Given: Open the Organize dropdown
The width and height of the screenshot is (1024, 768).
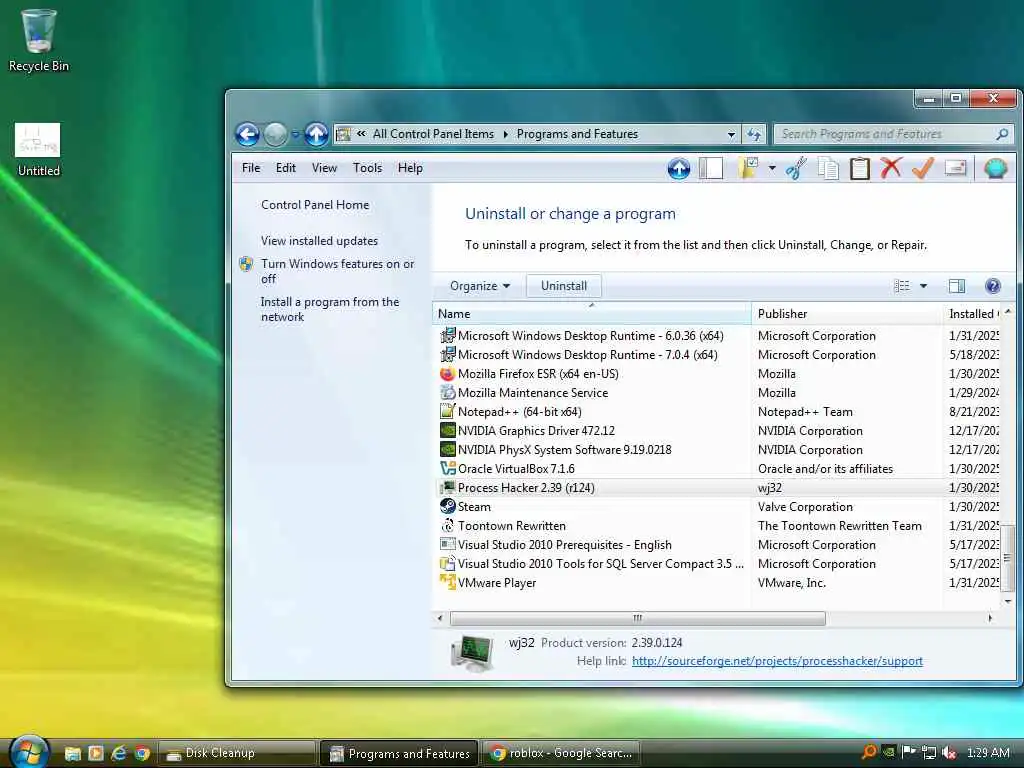Looking at the screenshot, I should click(479, 286).
